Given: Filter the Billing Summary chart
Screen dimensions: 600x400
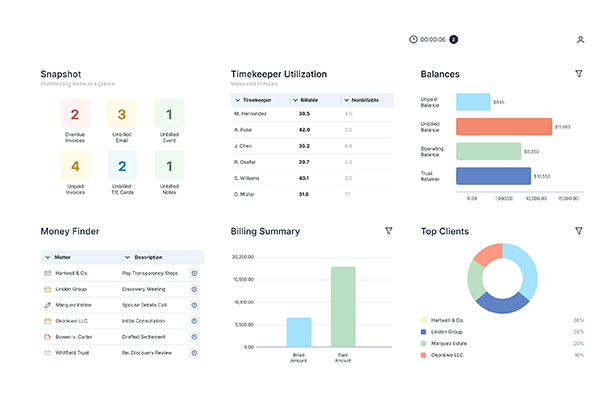Looking at the screenshot, I should [x=389, y=231].
